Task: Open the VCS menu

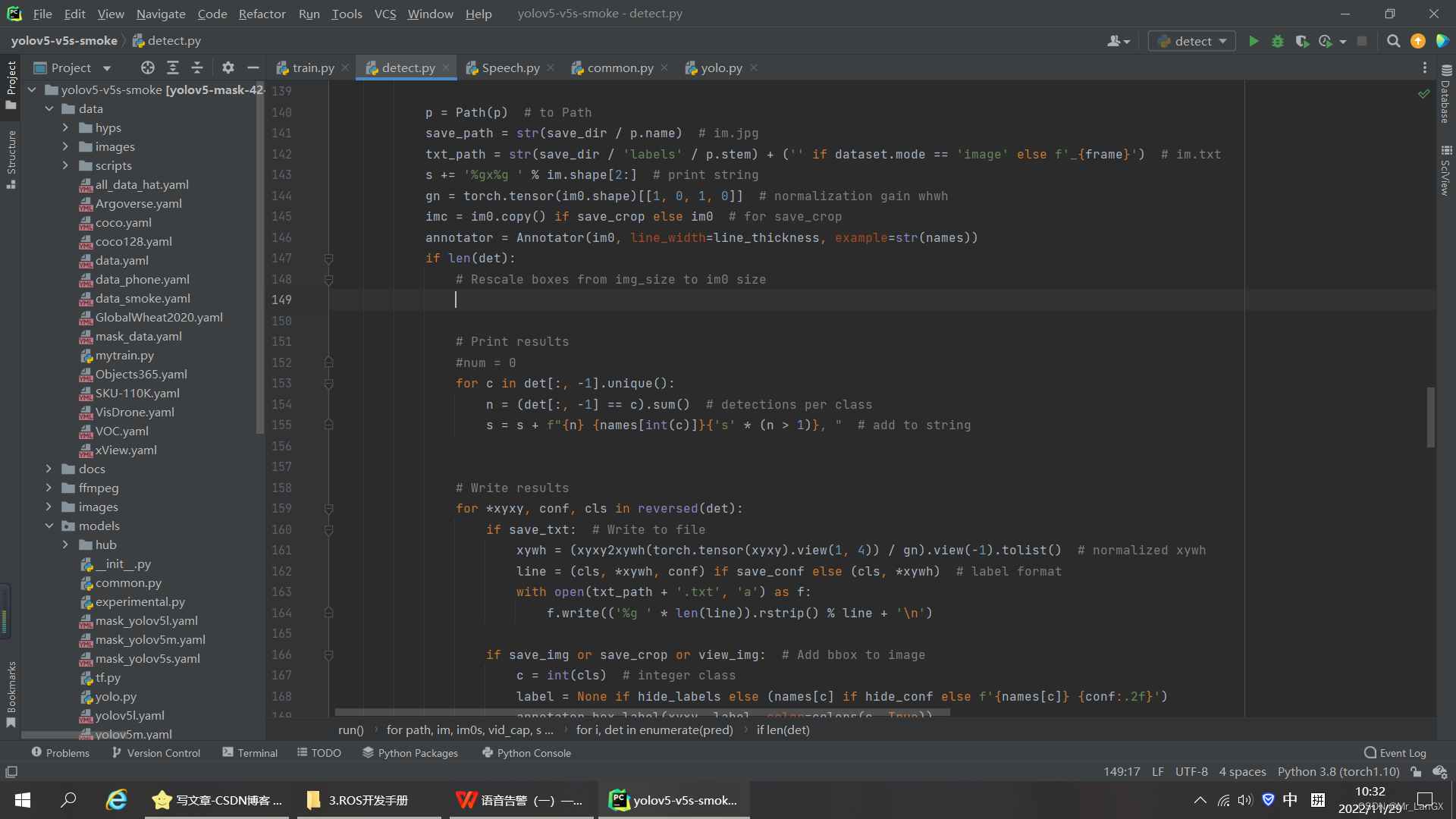Action: pos(385,14)
